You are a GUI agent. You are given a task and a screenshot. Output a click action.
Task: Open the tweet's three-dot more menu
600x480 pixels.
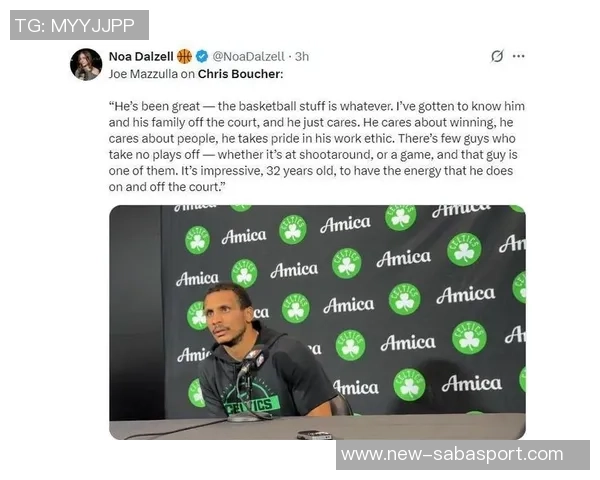[x=518, y=56]
